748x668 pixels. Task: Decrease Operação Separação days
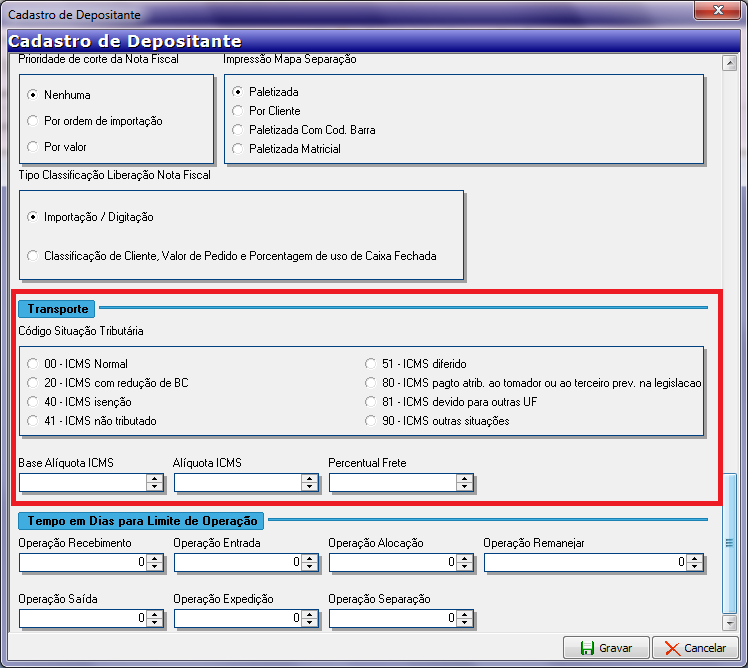464,623
